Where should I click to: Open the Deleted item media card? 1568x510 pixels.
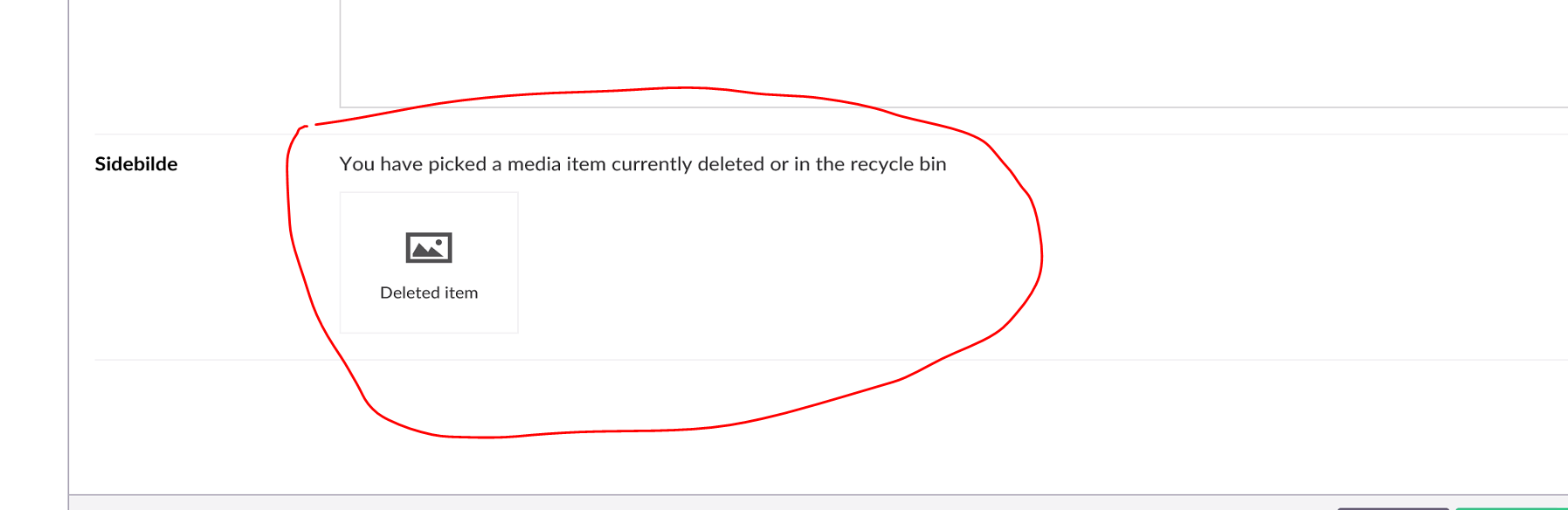tap(429, 262)
